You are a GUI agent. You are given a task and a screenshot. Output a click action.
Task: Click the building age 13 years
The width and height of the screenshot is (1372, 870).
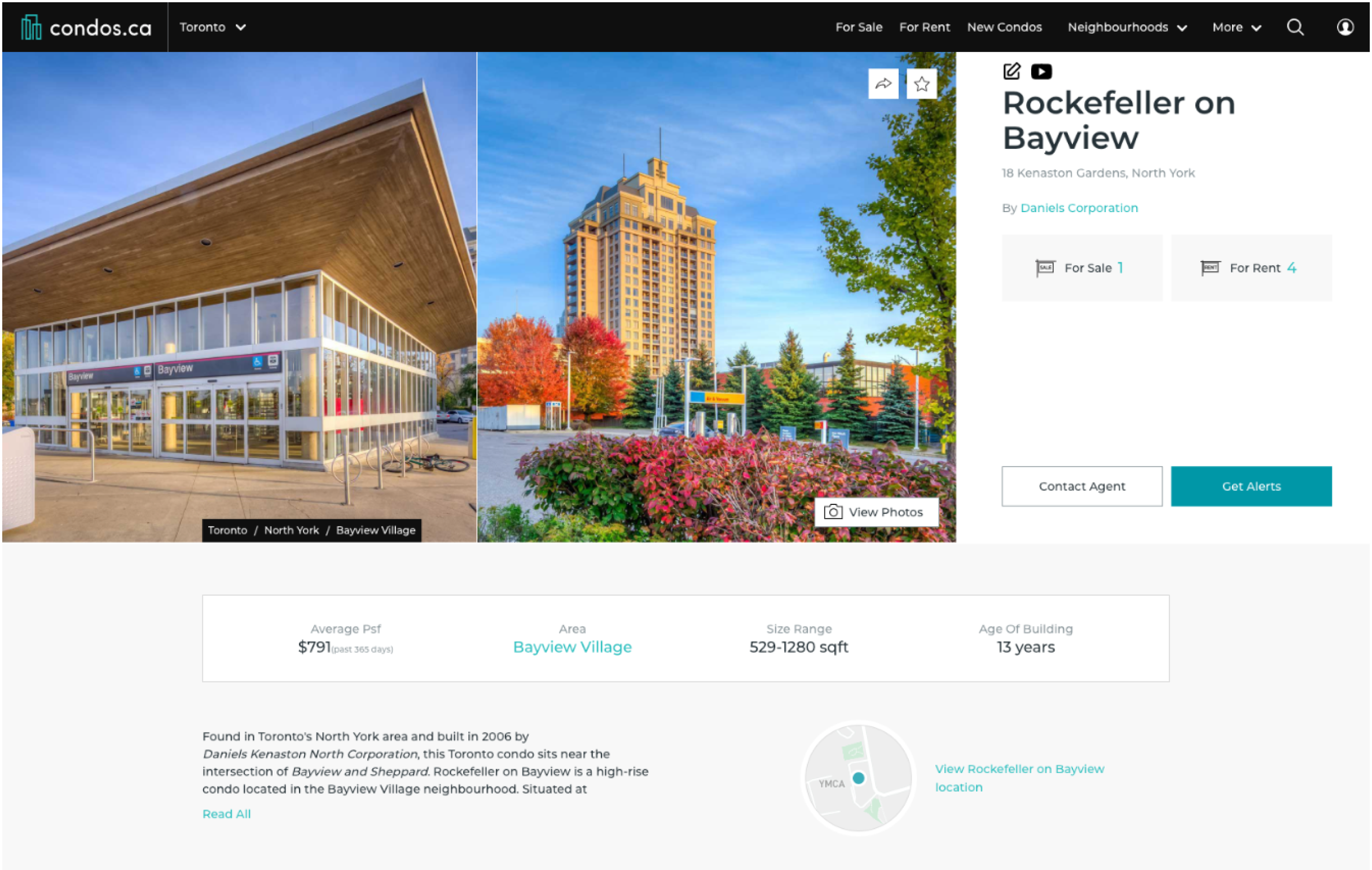1025,647
